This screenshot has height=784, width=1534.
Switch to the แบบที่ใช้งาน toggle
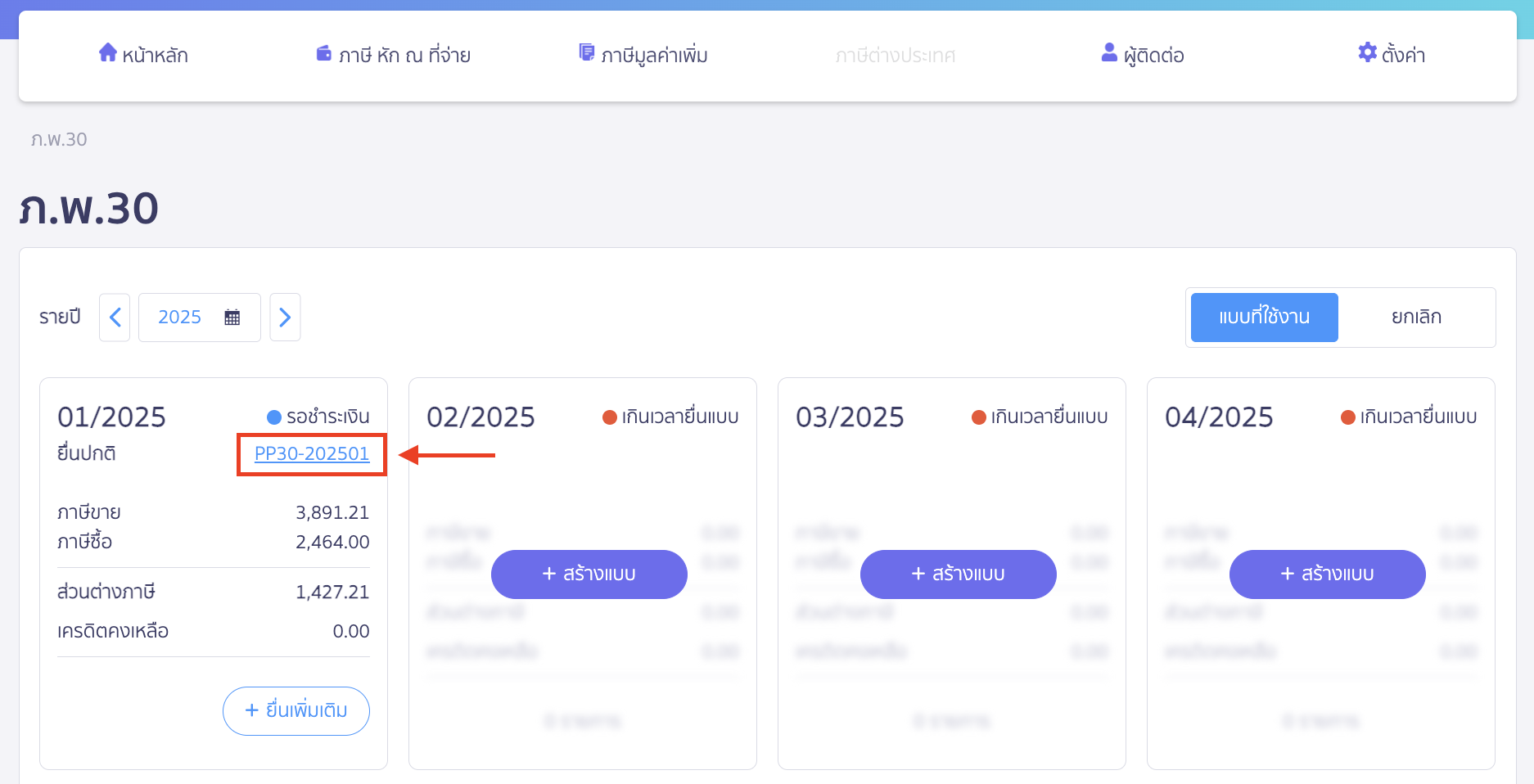click(1264, 318)
